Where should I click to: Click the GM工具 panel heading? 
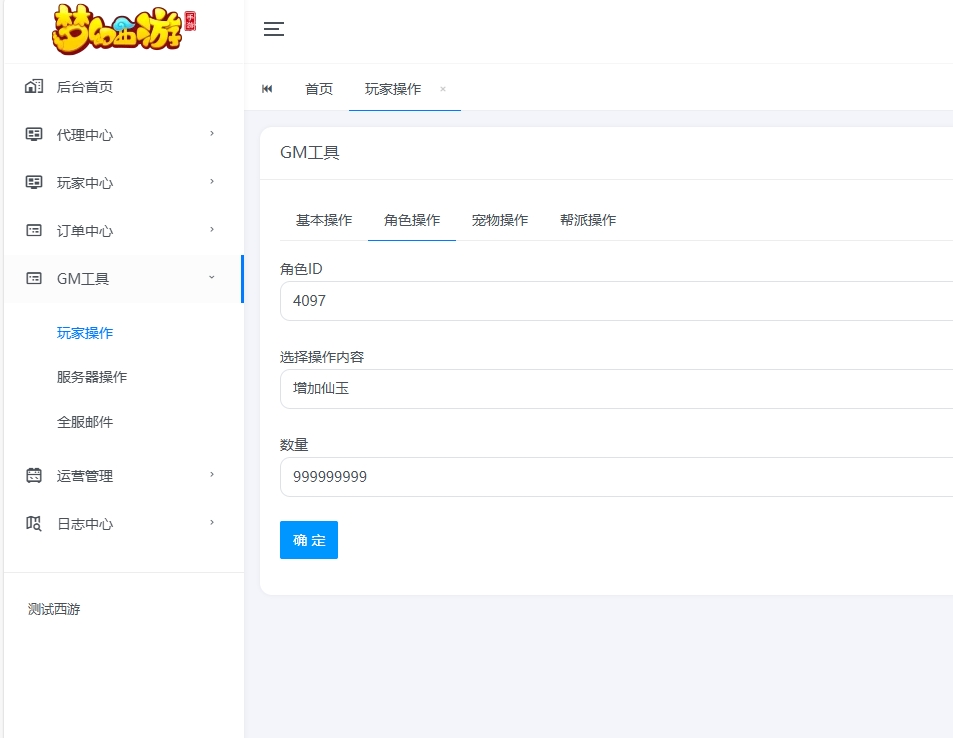tap(310, 153)
